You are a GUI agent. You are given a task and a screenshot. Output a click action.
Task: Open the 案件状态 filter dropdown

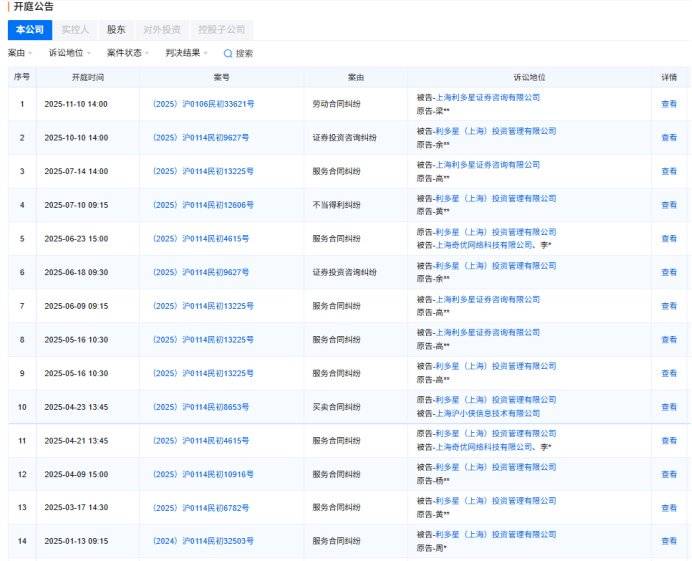(x=128, y=53)
